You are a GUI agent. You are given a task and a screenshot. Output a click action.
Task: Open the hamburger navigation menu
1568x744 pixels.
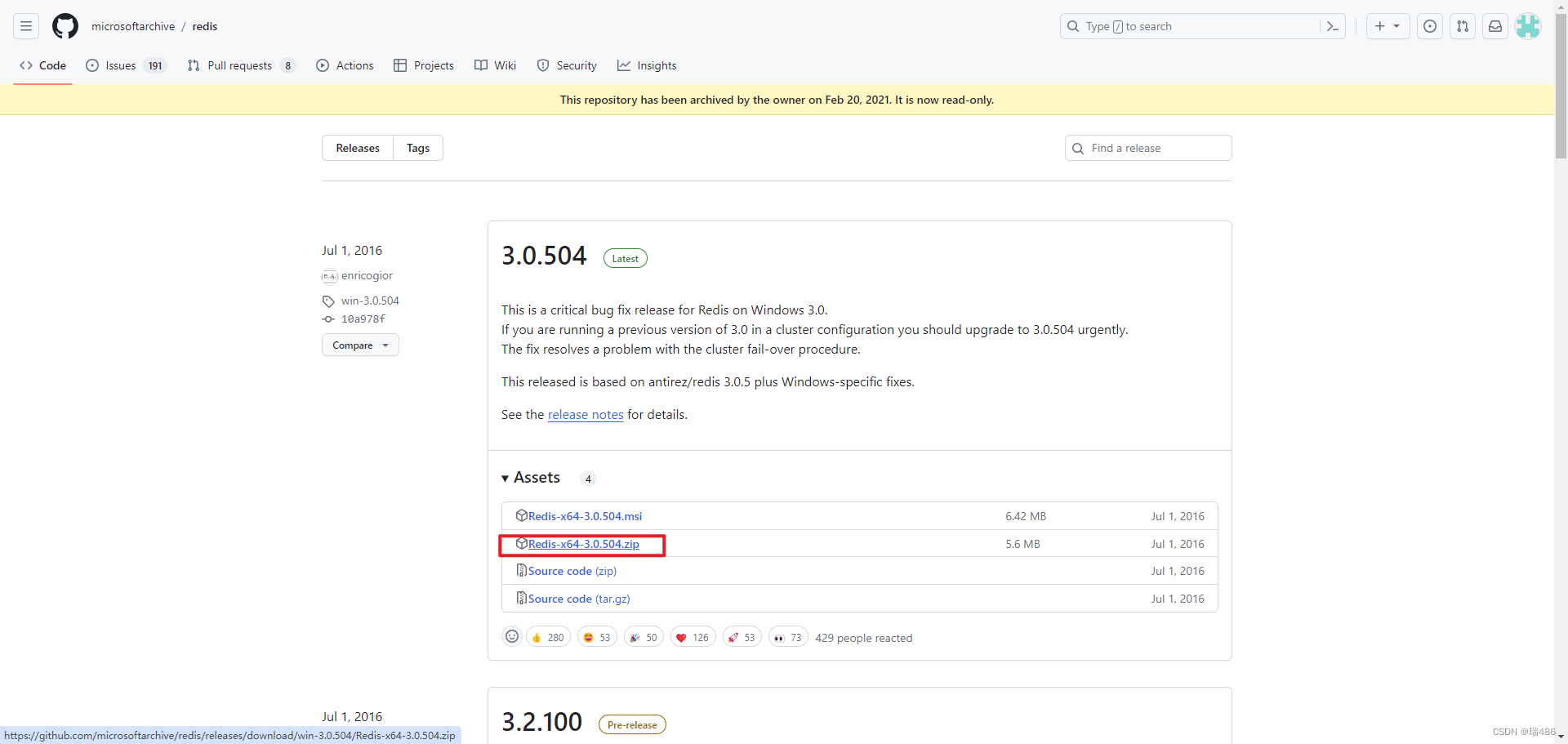[26, 26]
